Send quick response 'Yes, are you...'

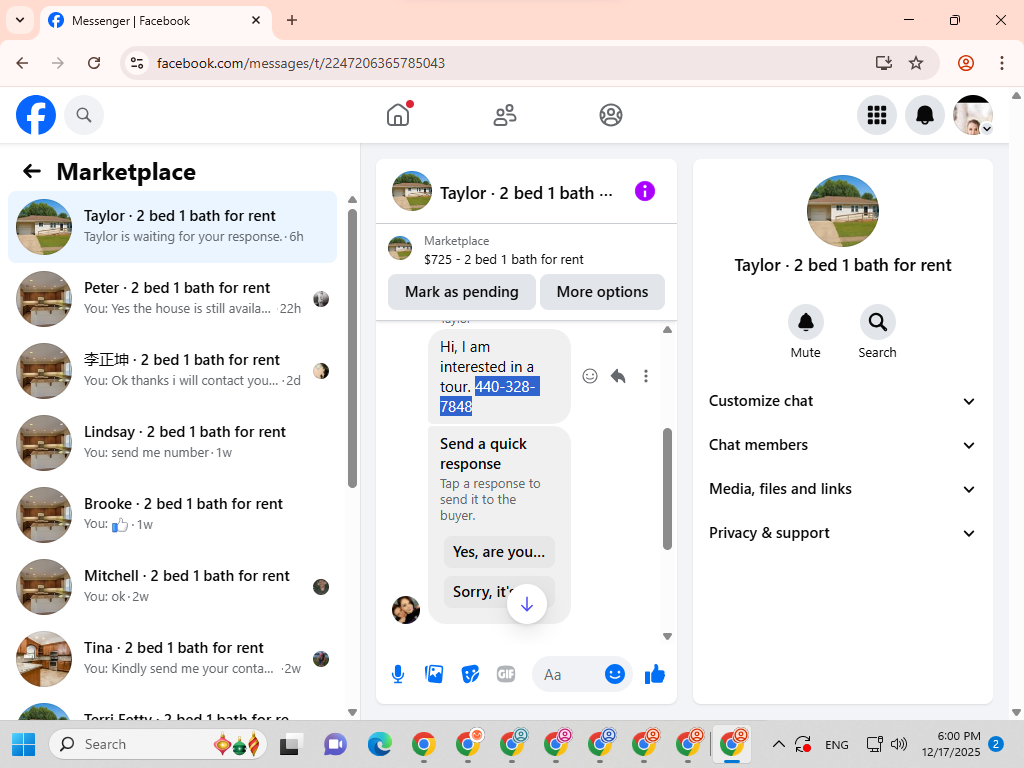pos(499,552)
